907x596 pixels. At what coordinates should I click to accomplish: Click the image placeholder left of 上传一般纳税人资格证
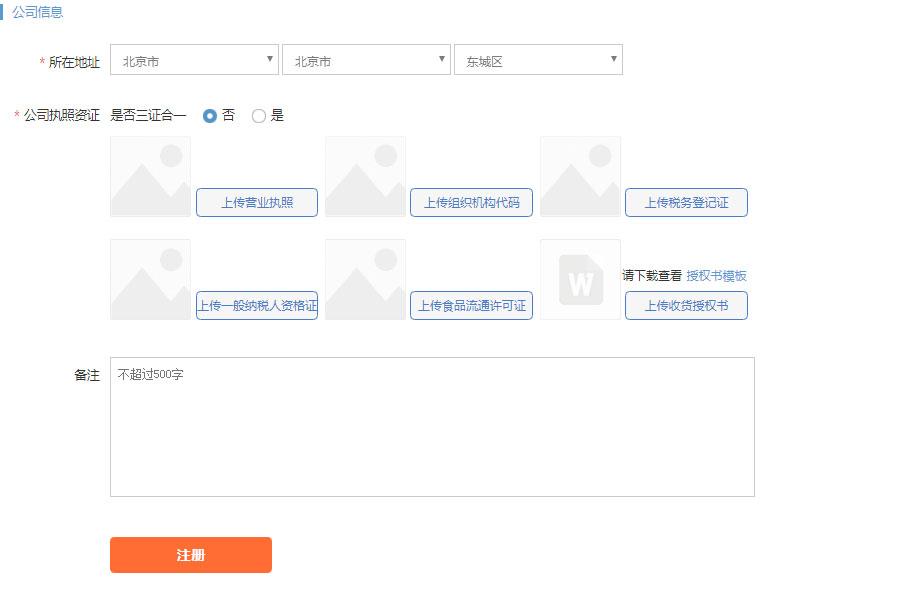coord(150,280)
